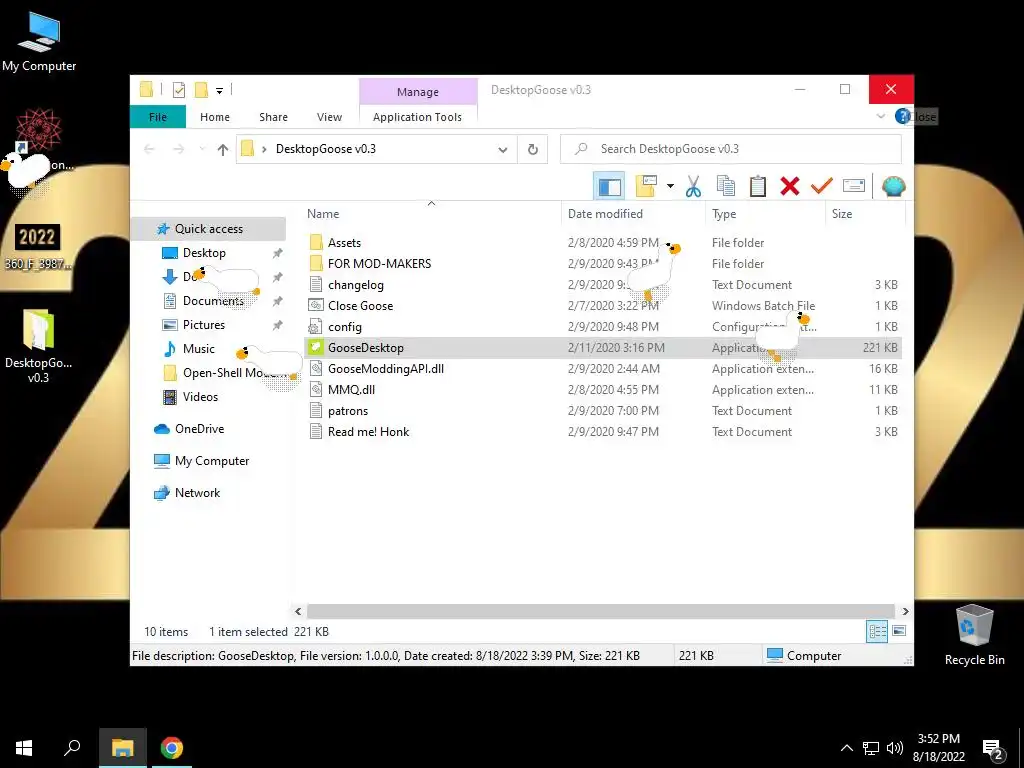Viewport: 1024px width, 768px height.
Task: Click the blue shell Open-Shell settings icon
Action: (x=893, y=186)
